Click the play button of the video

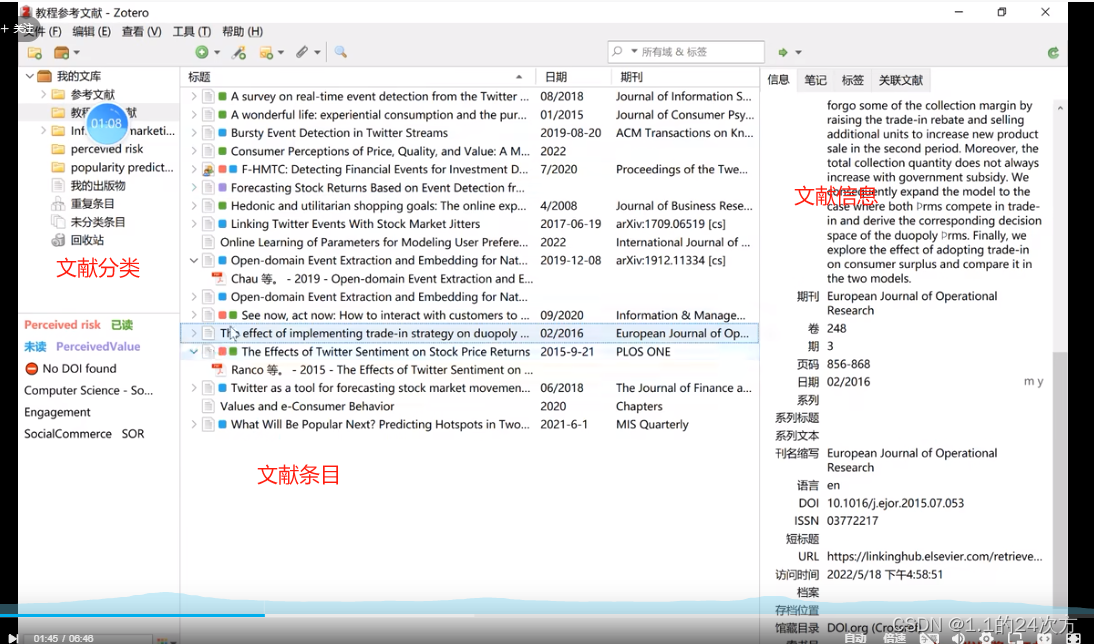tap(12, 637)
